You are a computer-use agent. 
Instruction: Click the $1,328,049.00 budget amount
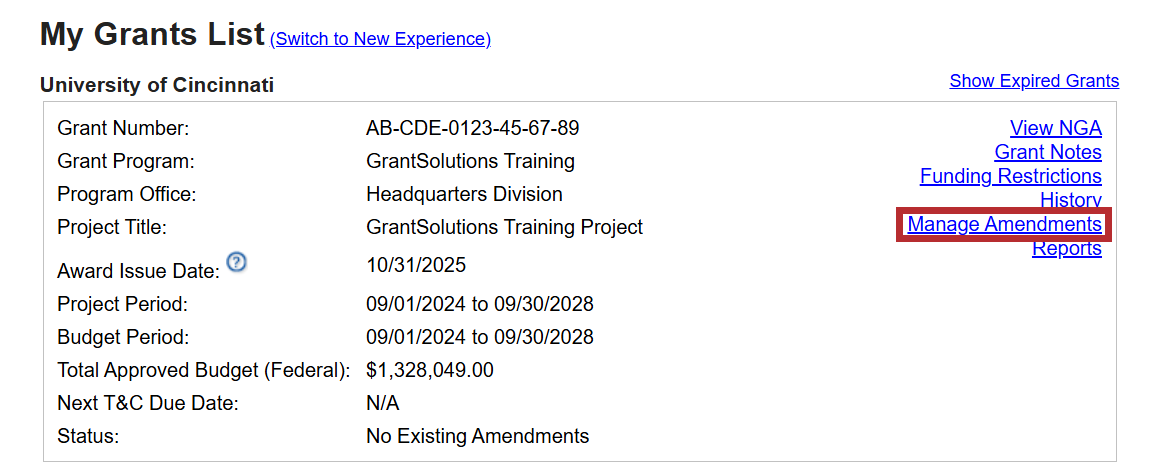(430, 370)
